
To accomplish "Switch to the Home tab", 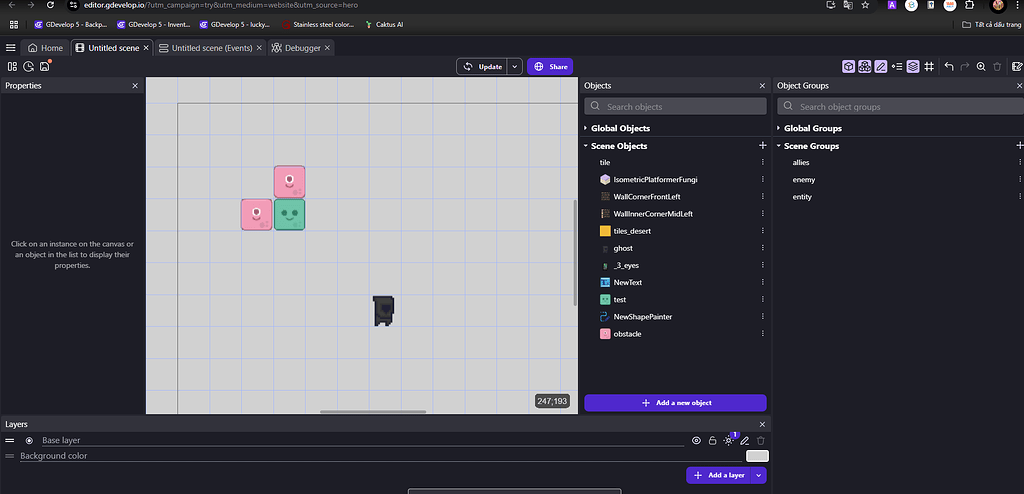I will (x=45, y=48).
